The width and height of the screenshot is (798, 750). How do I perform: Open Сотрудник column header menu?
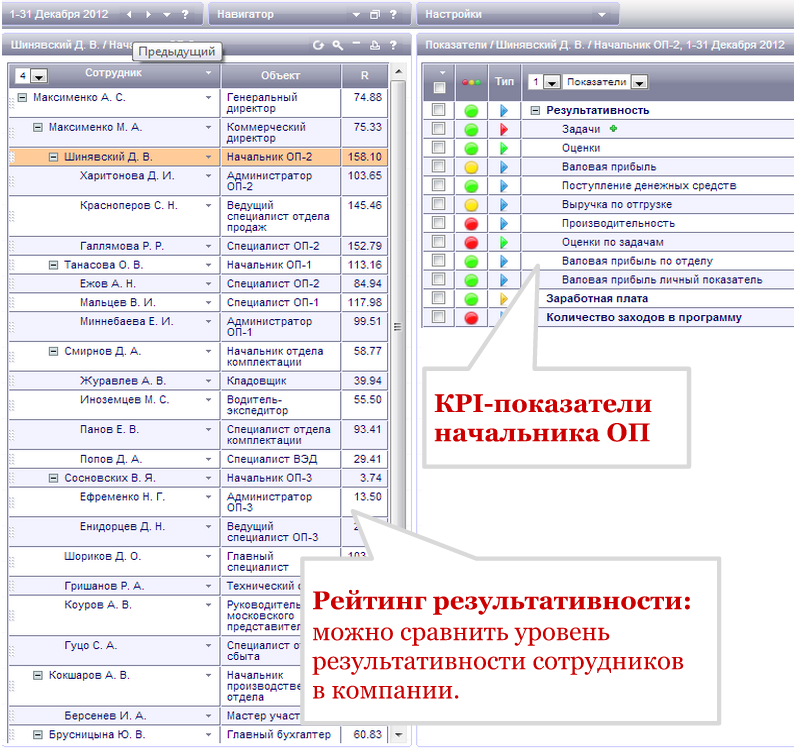coord(208,73)
